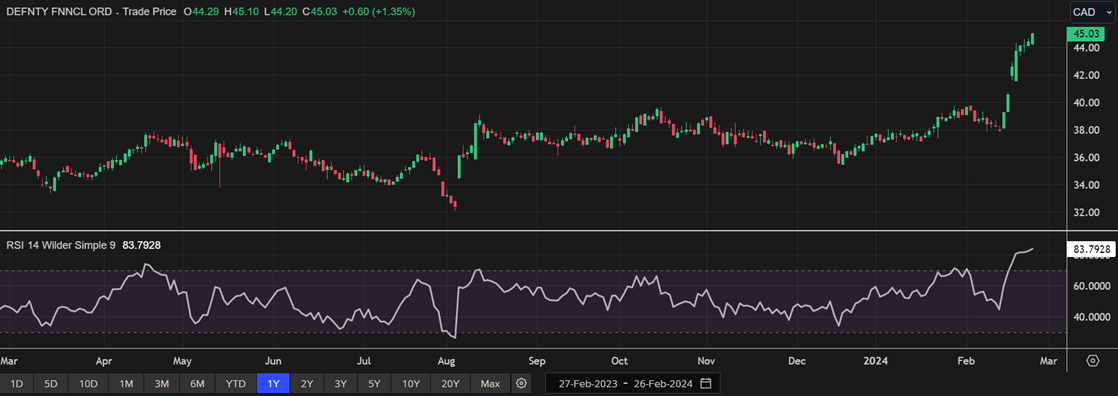Image resolution: width=1118 pixels, height=396 pixels.
Task: Select the 2Y time range
Action: click(x=307, y=384)
